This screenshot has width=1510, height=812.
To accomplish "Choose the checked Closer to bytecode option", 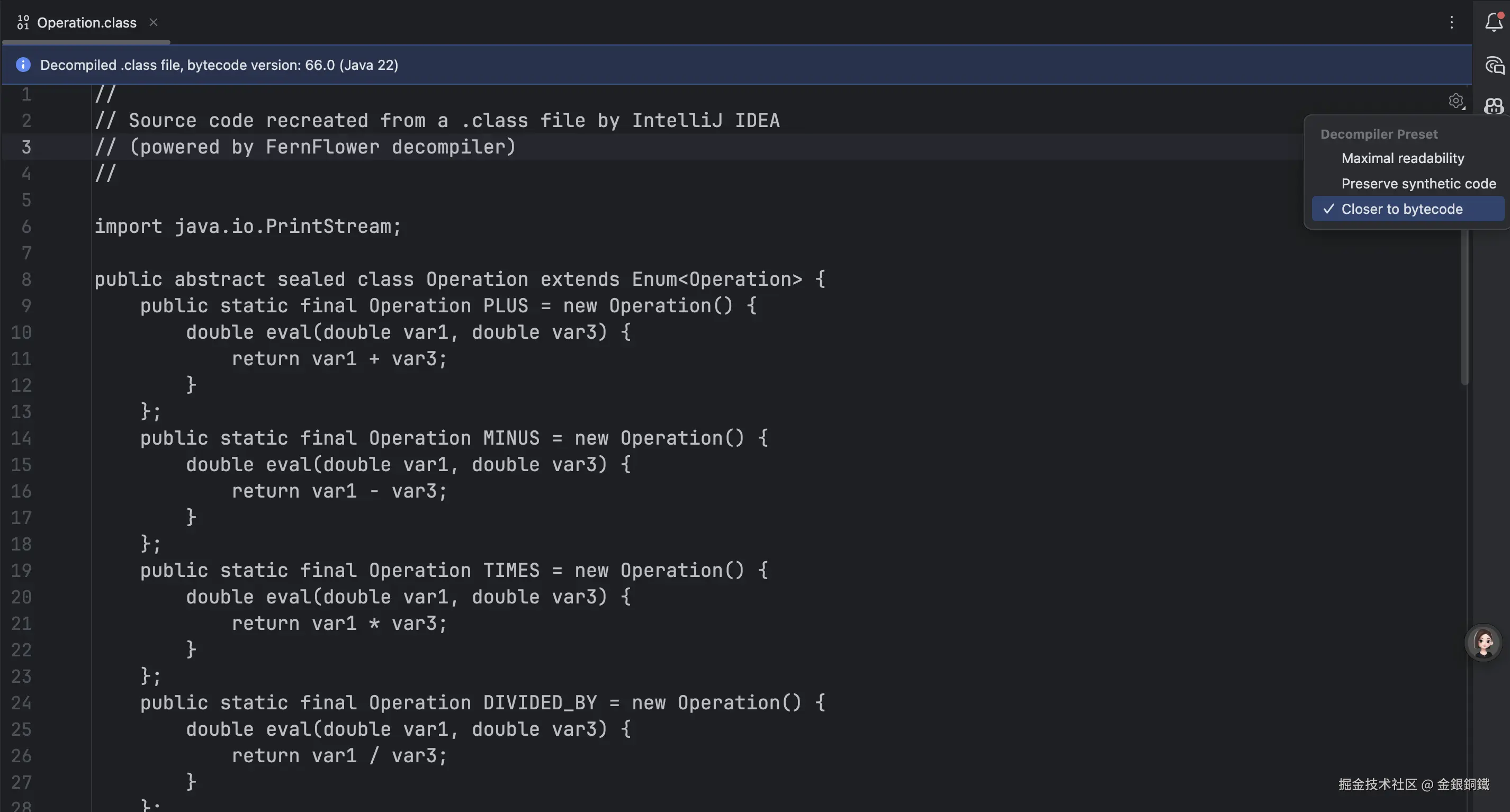I will click(1401, 209).
